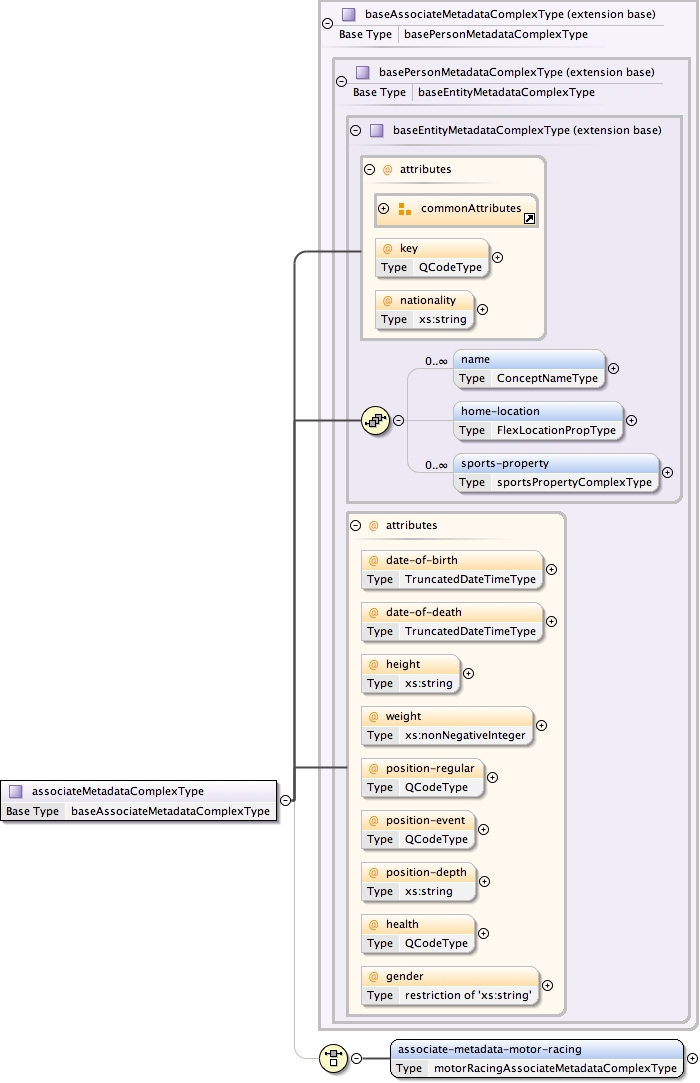Select the date-of-birth attribute box

tap(453, 569)
